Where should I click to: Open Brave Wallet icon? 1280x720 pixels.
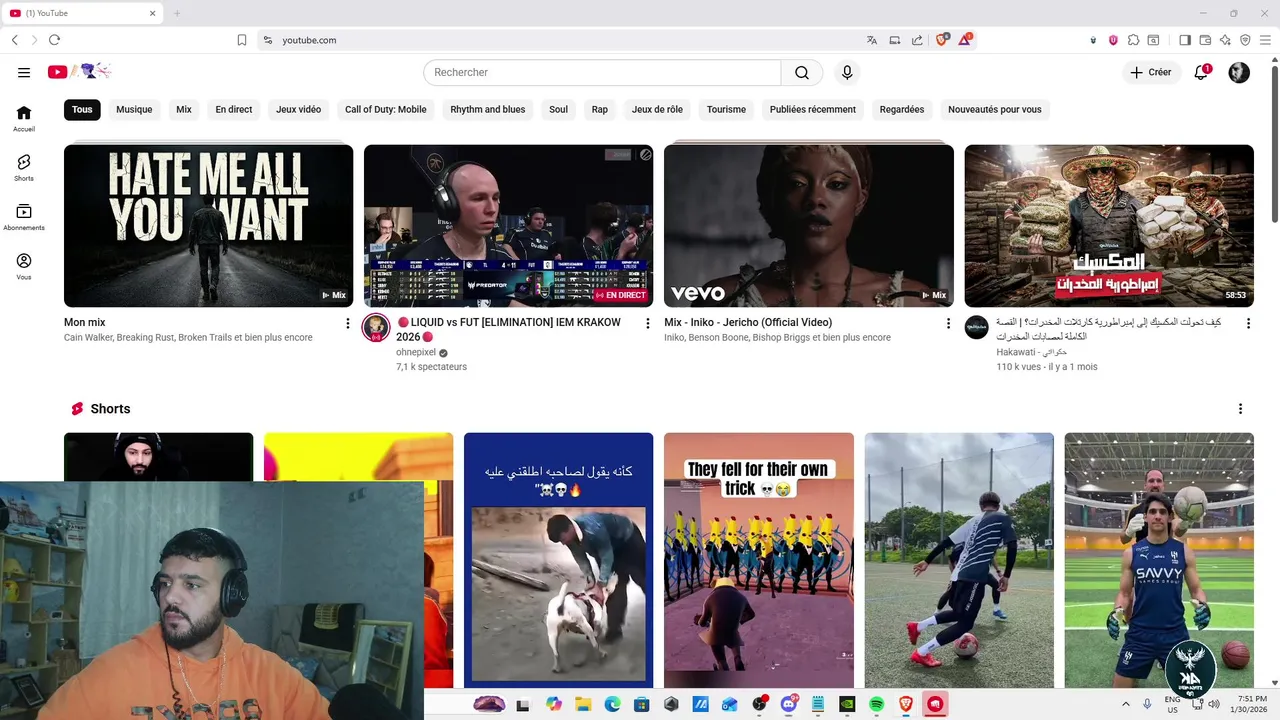point(1205,40)
